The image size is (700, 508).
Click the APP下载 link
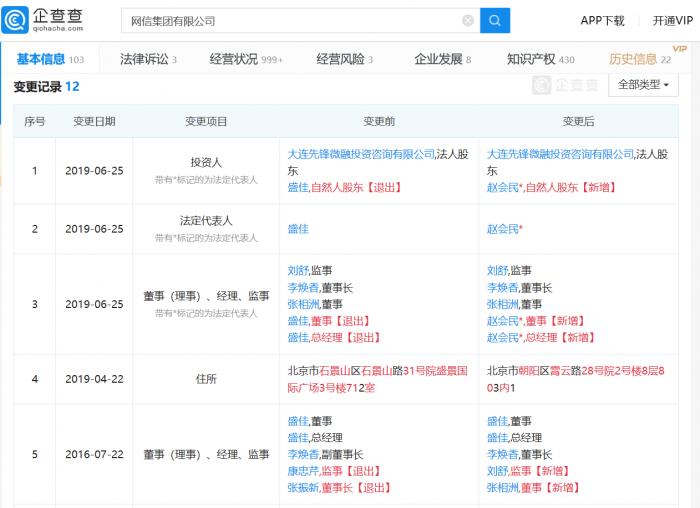coord(602,21)
